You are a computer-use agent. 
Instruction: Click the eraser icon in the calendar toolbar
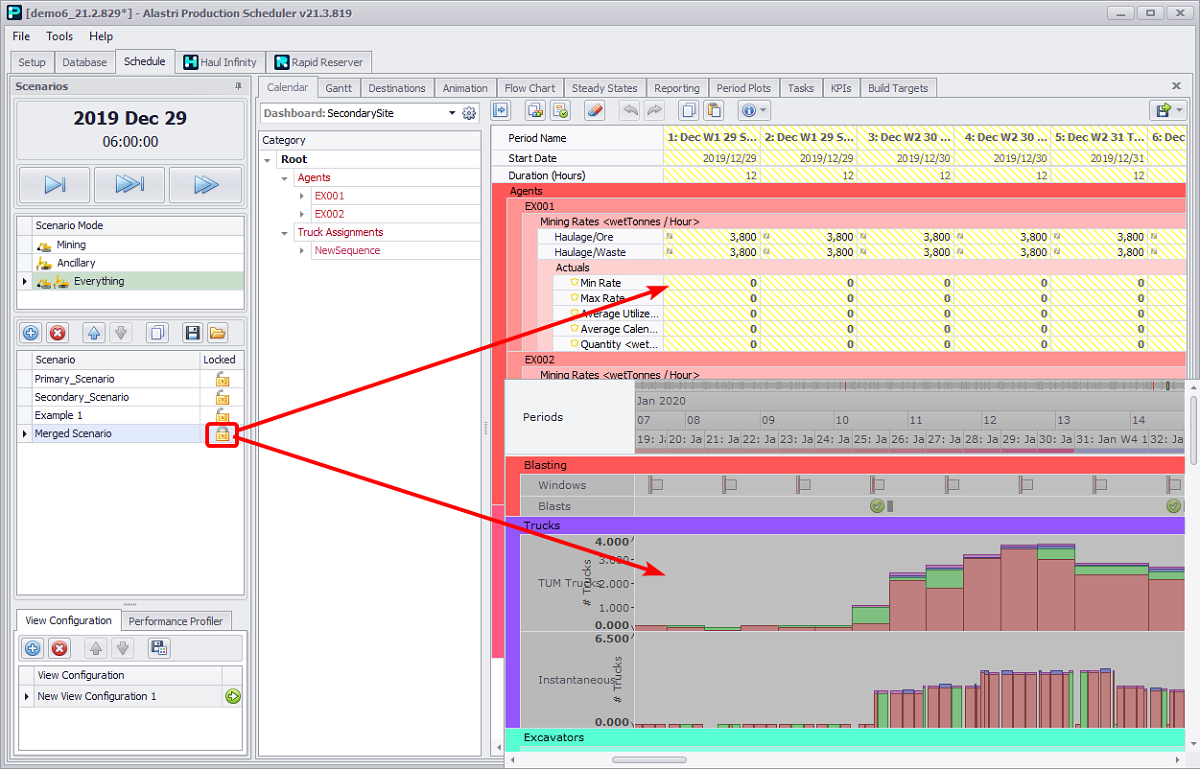[x=594, y=111]
